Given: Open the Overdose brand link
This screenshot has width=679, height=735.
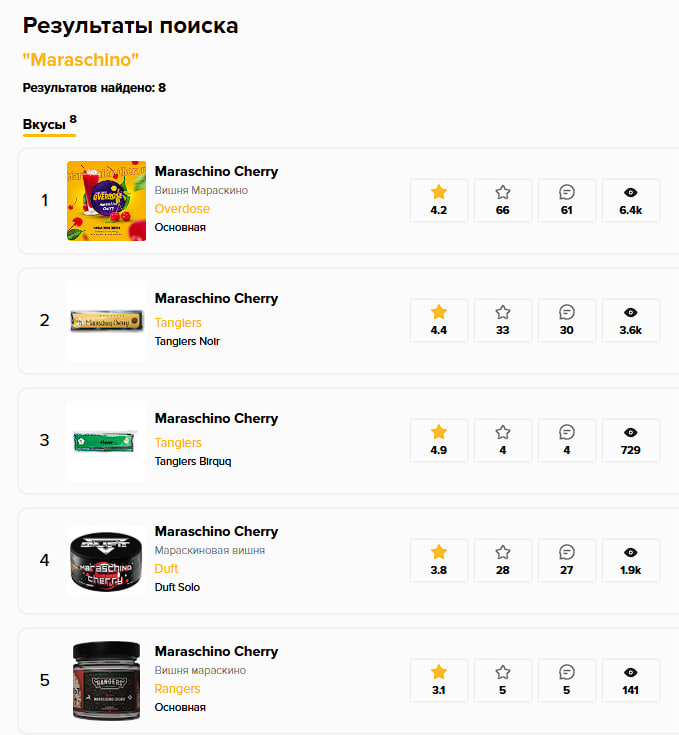Looking at the screenshot, I should [x=182, y=209].
